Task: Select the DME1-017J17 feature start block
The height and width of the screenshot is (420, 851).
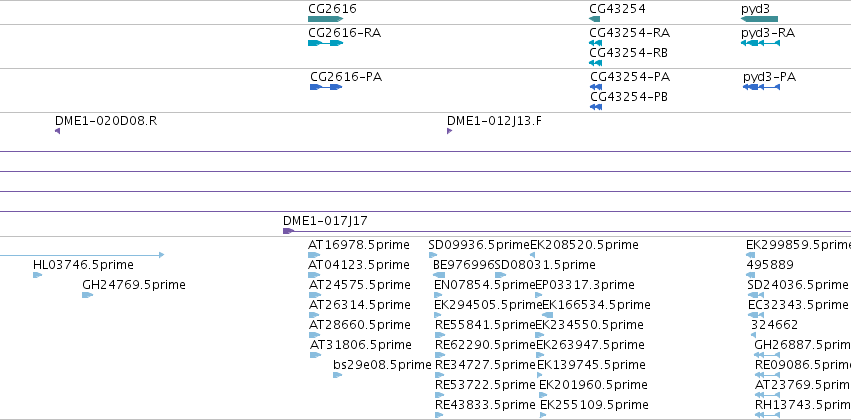Action: [x=288, y=231]
